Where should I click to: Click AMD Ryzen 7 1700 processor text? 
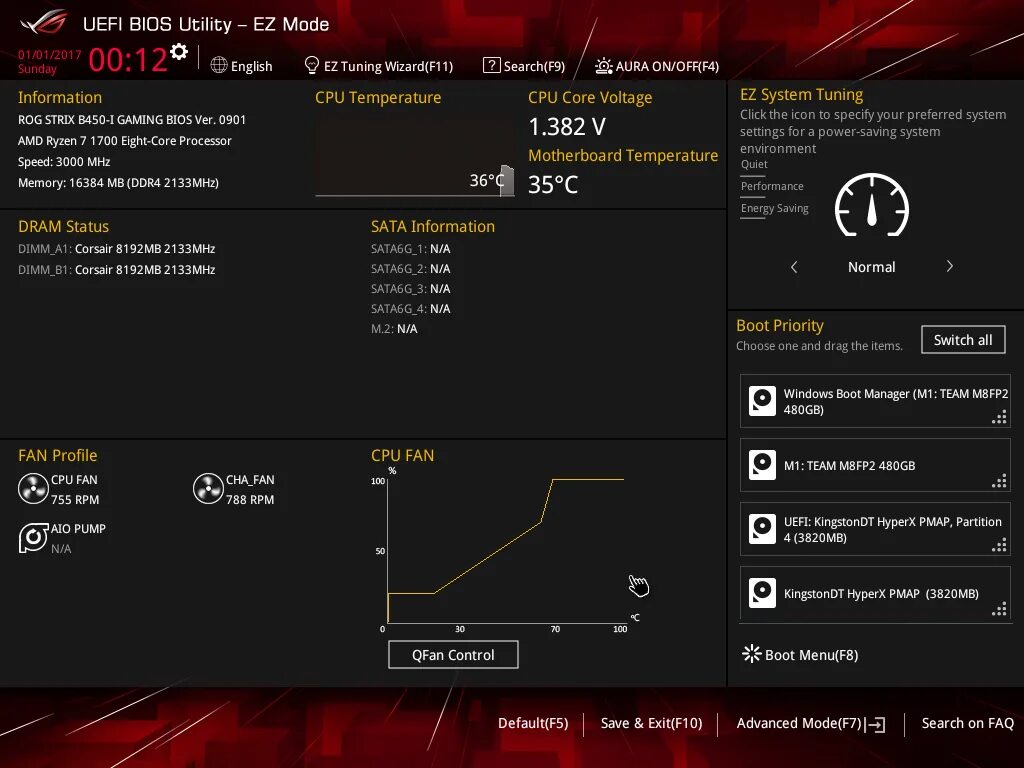[125, 140]
